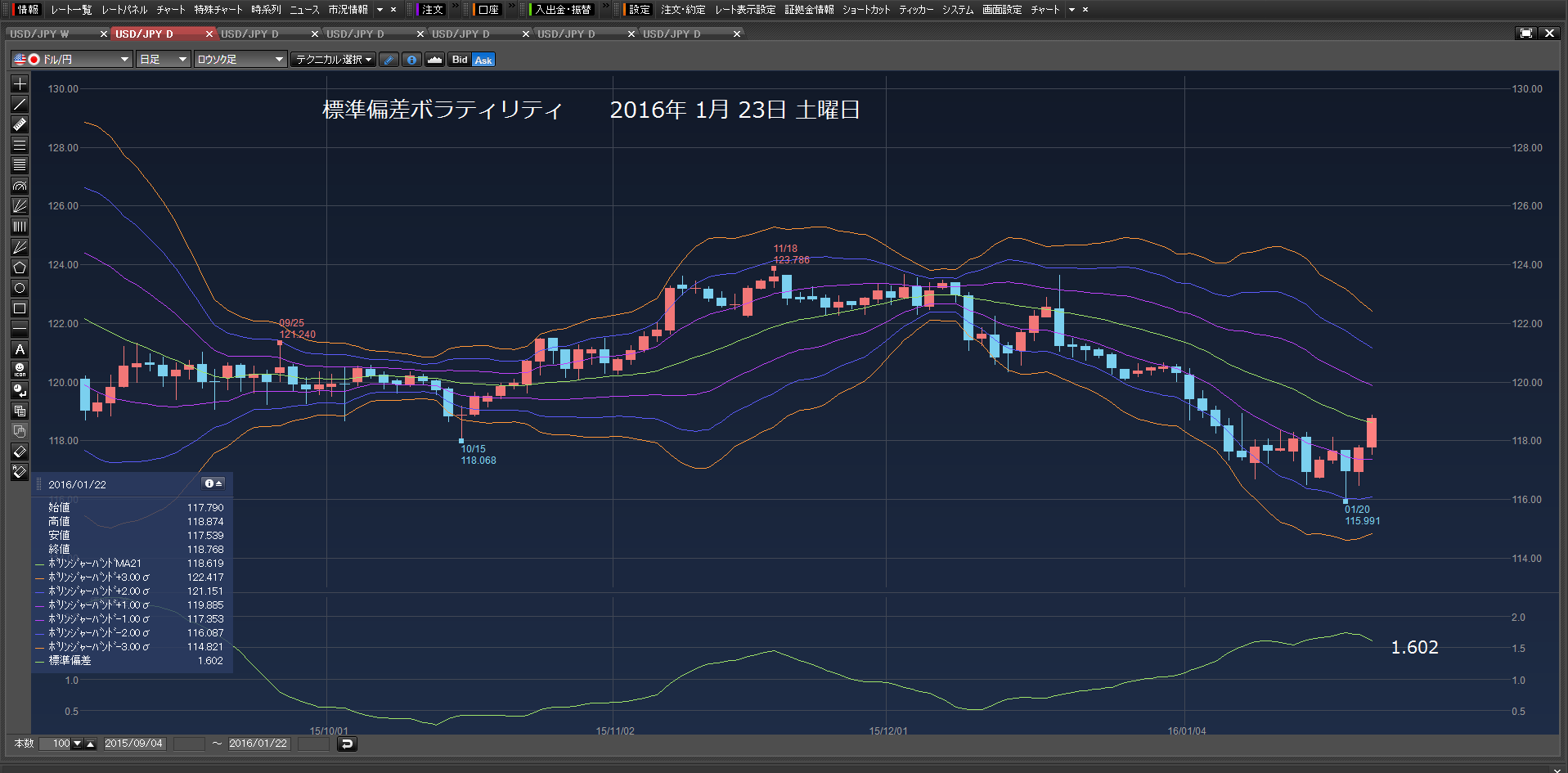Click the hand move-objects tool
Image resolution: width=1568 pixels, height=773 pixels.
[x=20, y=431]
